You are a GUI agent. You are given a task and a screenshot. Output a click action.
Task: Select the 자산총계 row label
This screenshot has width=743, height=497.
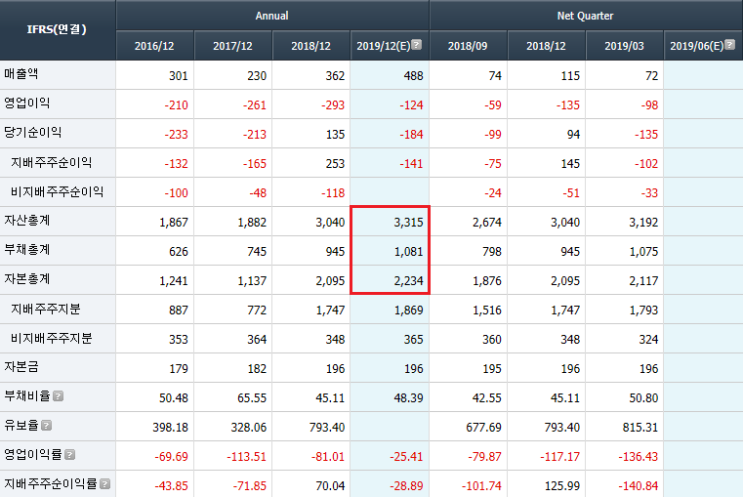click(x=27, y=221)
